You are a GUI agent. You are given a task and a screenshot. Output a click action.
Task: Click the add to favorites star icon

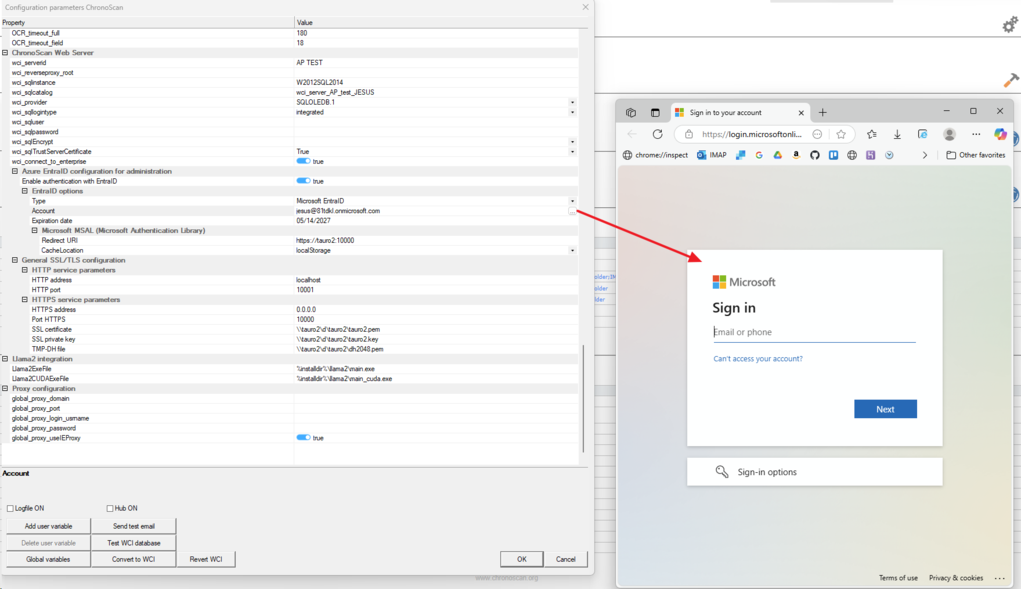click(841, 134)
